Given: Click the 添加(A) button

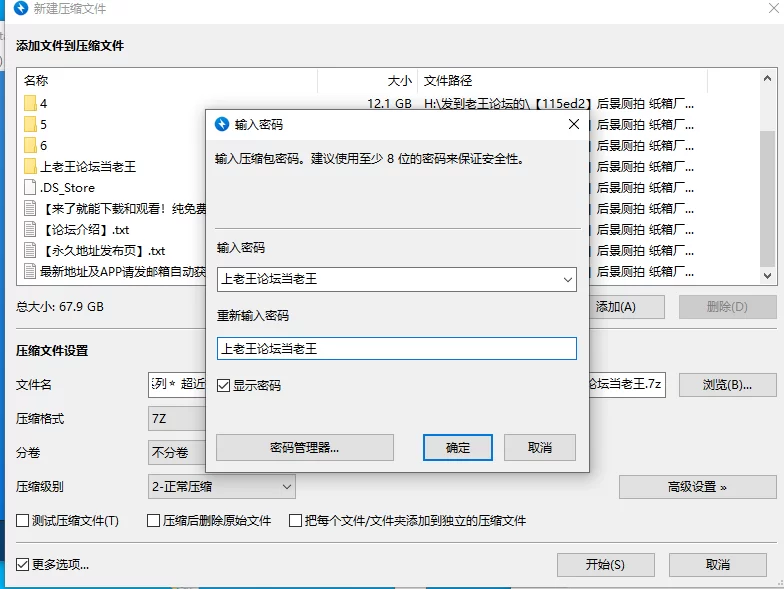Looking at the screenshot, I should [x=626, y=306].
